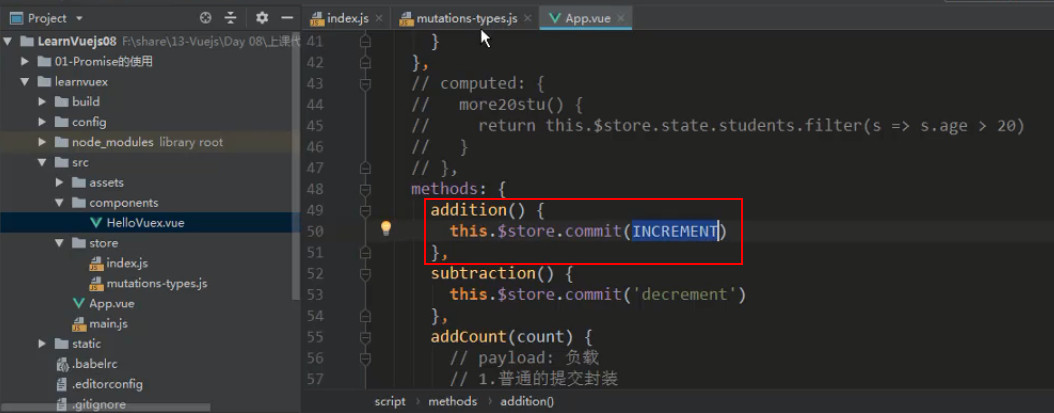Click the fold end marker at line 51
The width and height of the screenshot is (1054, 413).
(x=365, y=252)
